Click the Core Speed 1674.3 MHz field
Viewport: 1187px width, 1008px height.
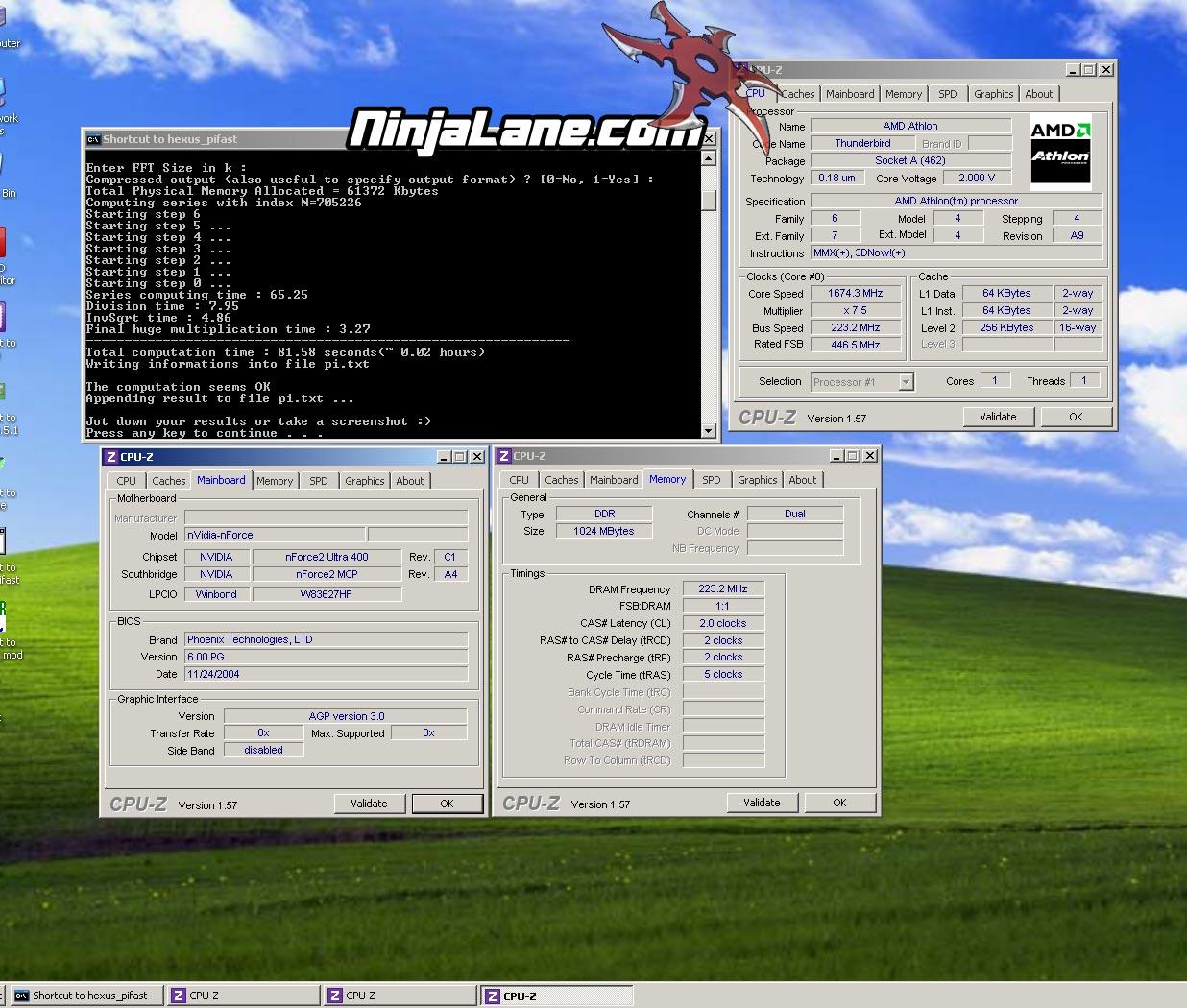(x=856, y=293)
